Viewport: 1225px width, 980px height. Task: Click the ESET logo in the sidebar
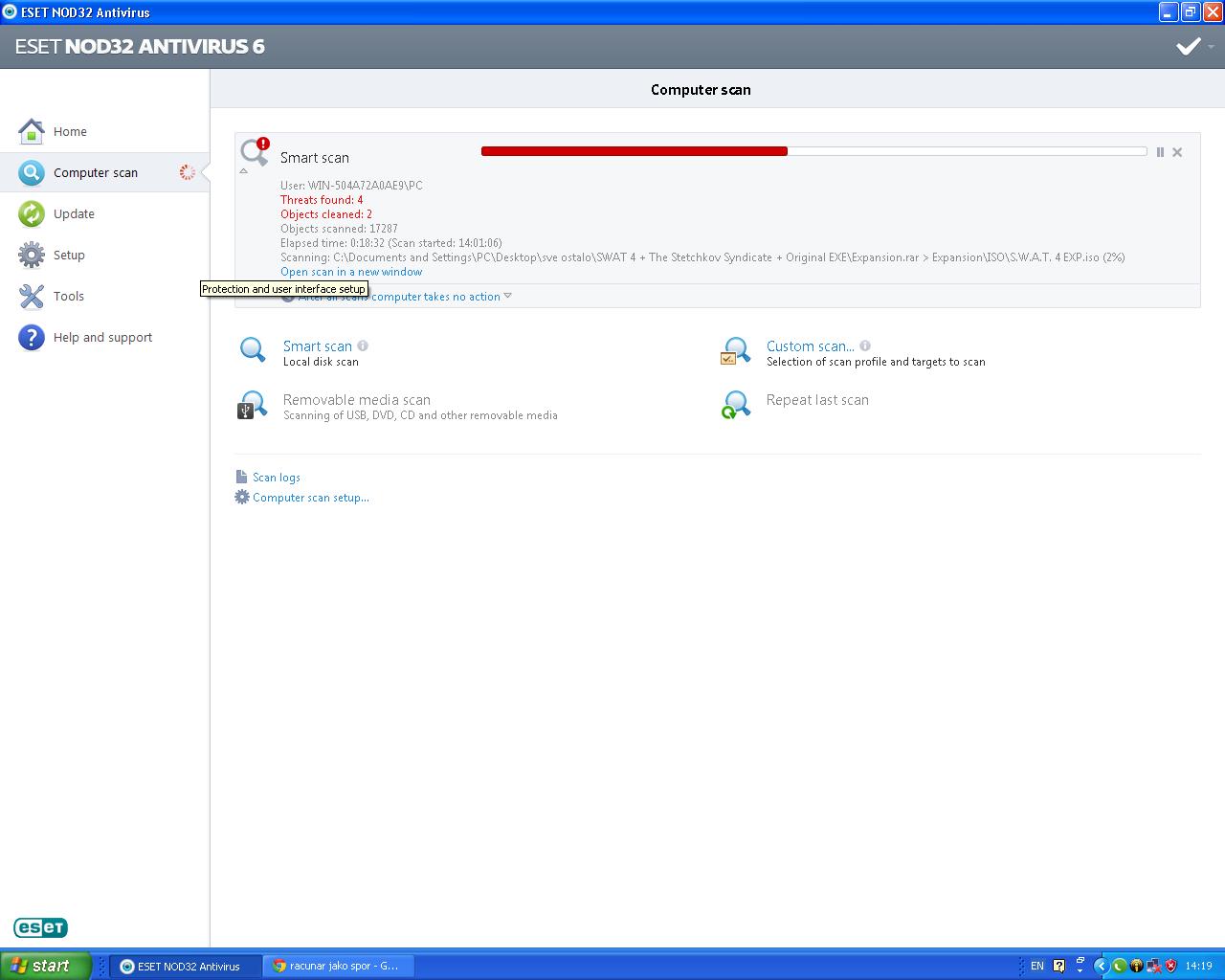(x=40, y=927)
